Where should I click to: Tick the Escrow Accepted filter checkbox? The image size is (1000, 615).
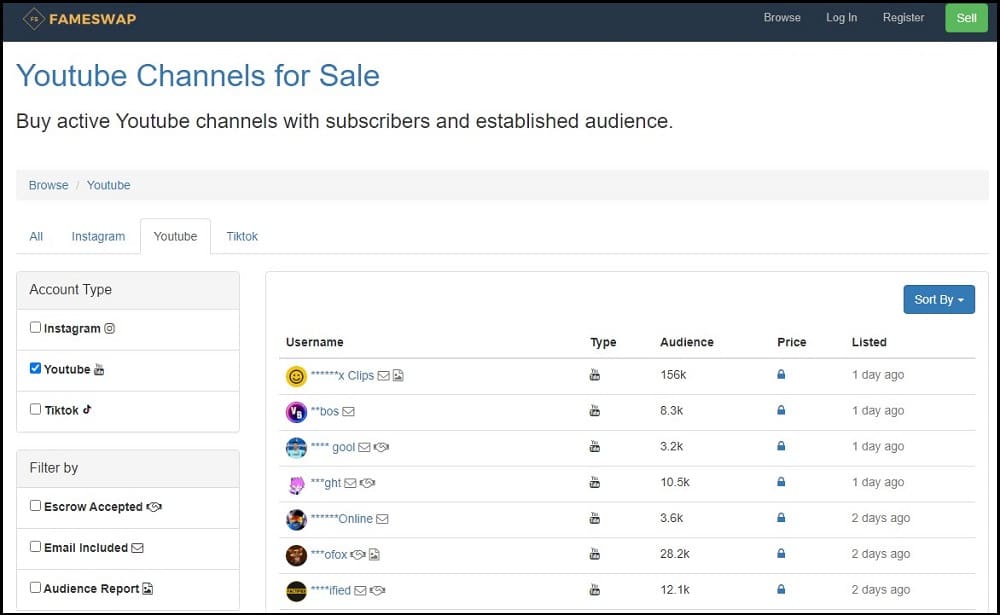[x=35, y=505]
